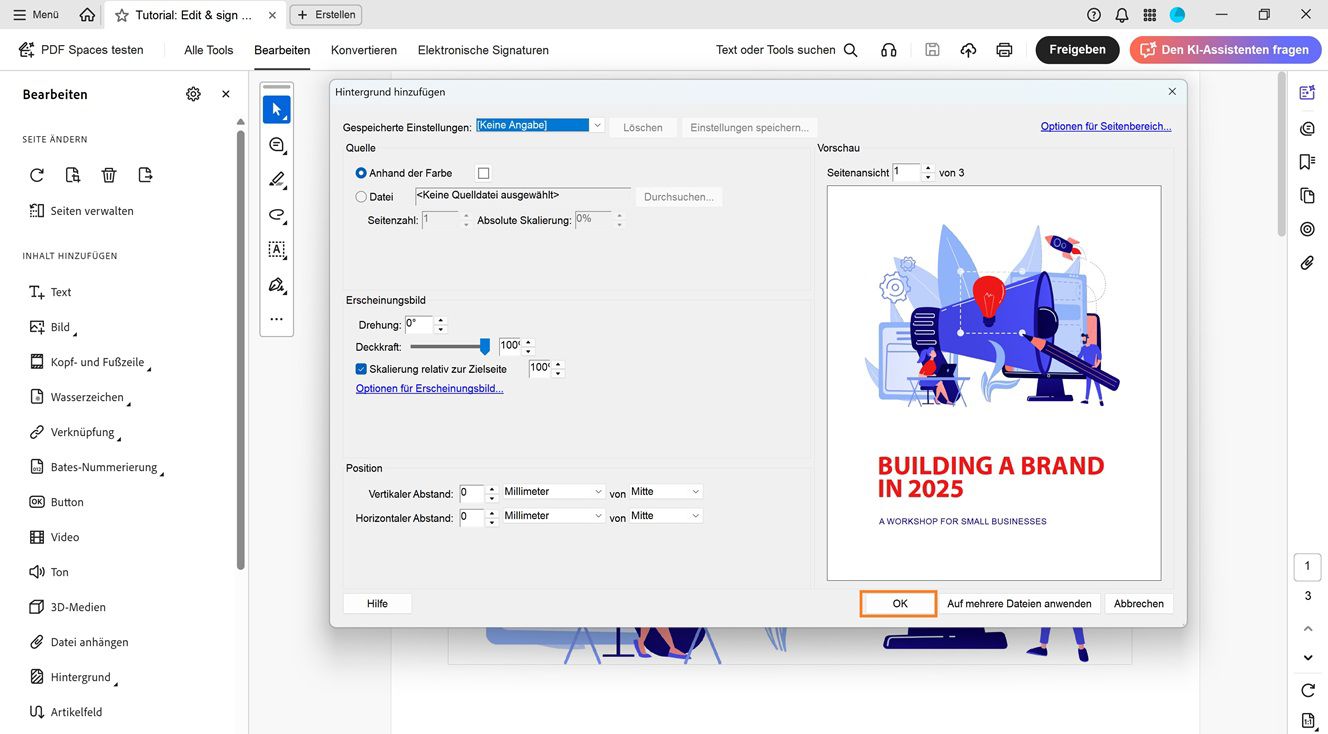Click the read aloud headphones icon
The image size is (1328, 734).
[889, 50]
